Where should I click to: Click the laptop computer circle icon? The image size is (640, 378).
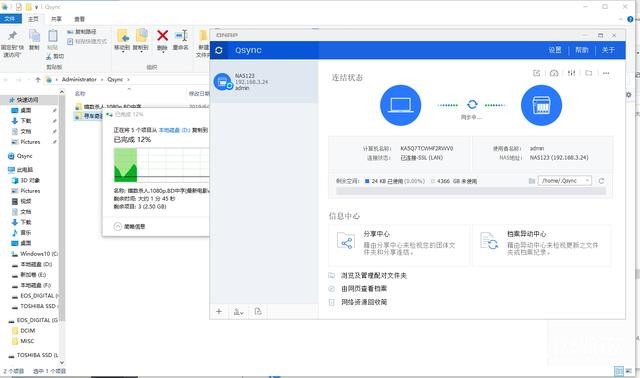point(400,105)
